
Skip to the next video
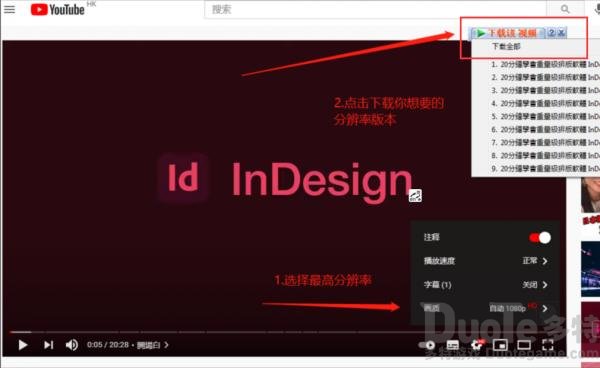click(x=48, y=345)
